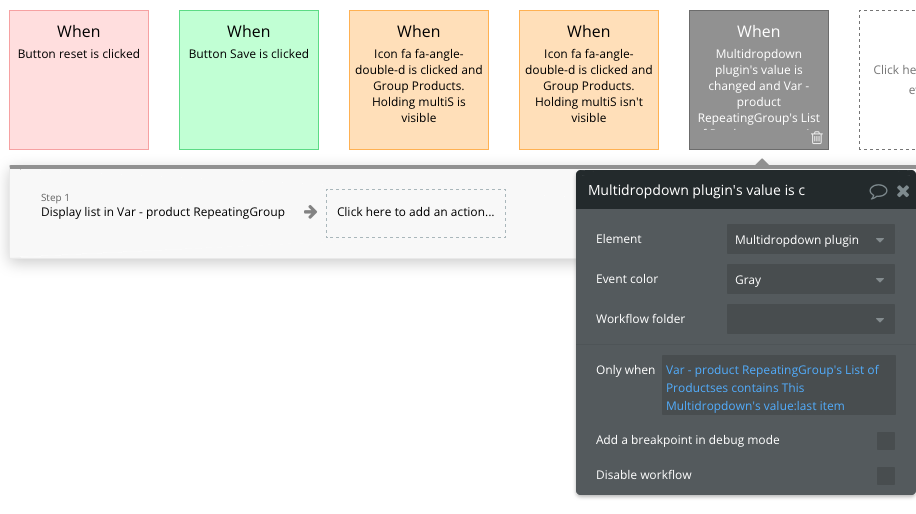Select the icon clicked multiS isn't visible event

click(x=589, y=80)
